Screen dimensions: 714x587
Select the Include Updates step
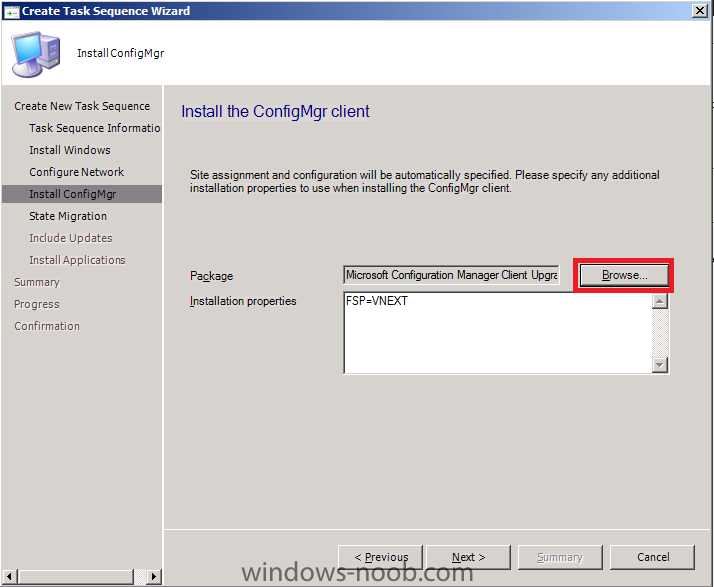71,238
